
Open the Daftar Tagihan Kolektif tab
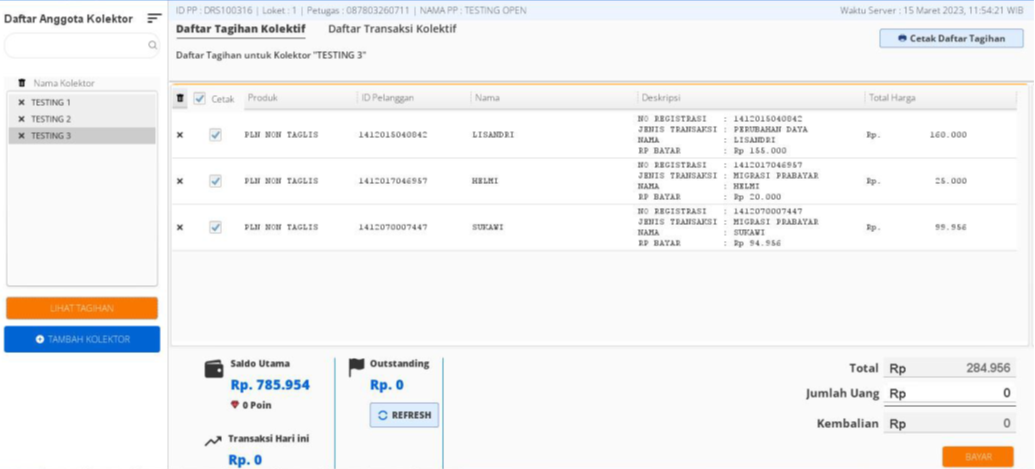point(240,29)
